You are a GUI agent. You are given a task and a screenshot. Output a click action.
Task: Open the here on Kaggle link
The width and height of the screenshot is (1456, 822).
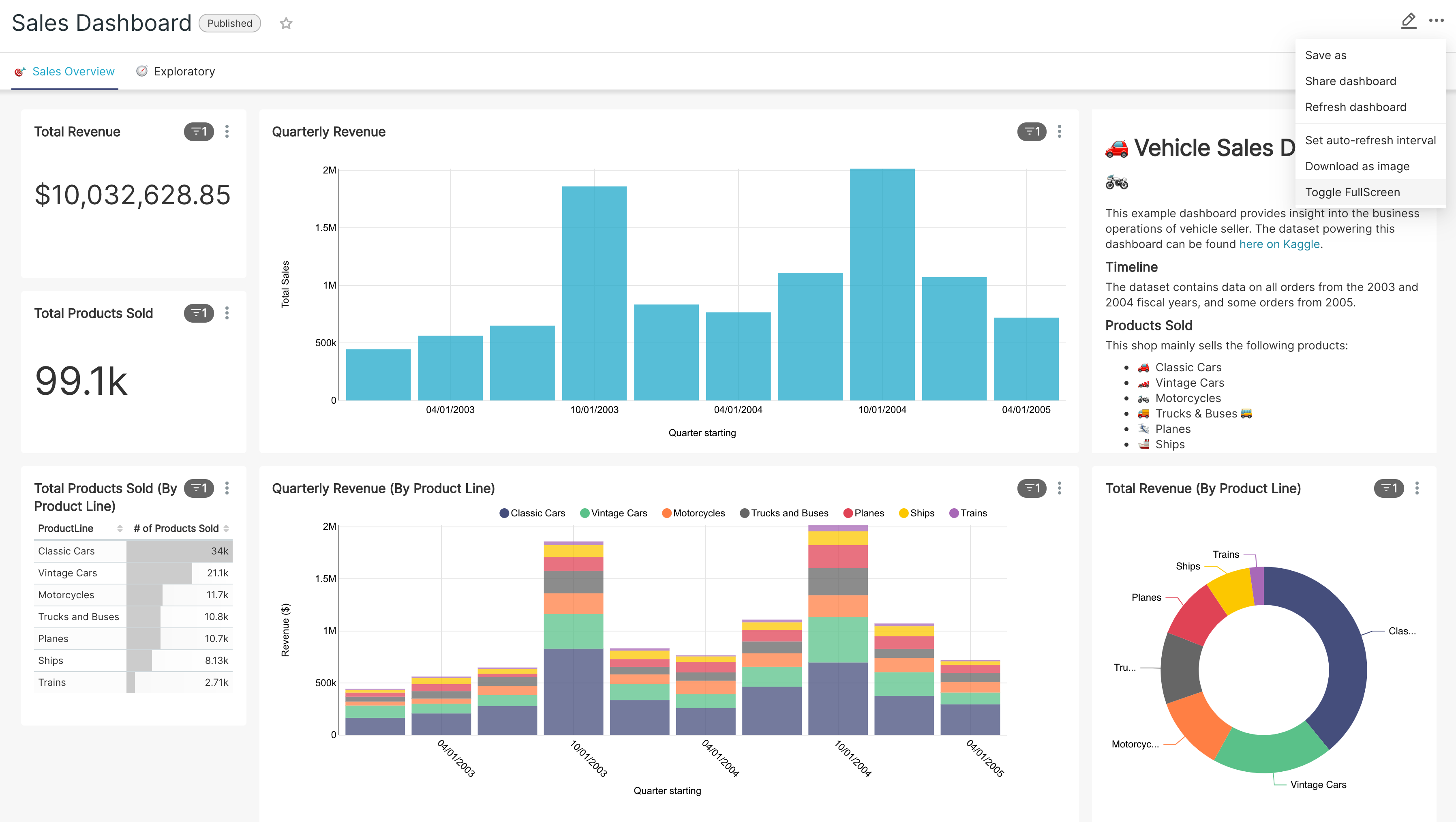click(1279, 244)
